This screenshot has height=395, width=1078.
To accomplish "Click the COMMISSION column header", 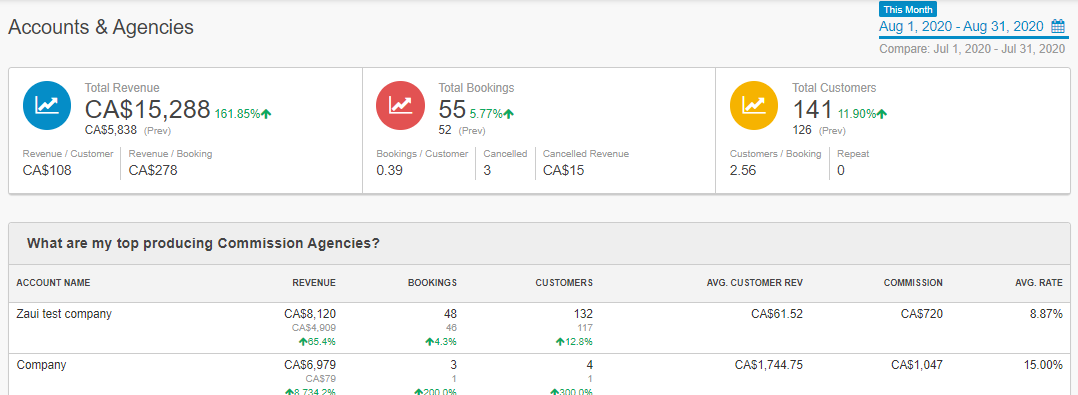I will pos(913,282).
